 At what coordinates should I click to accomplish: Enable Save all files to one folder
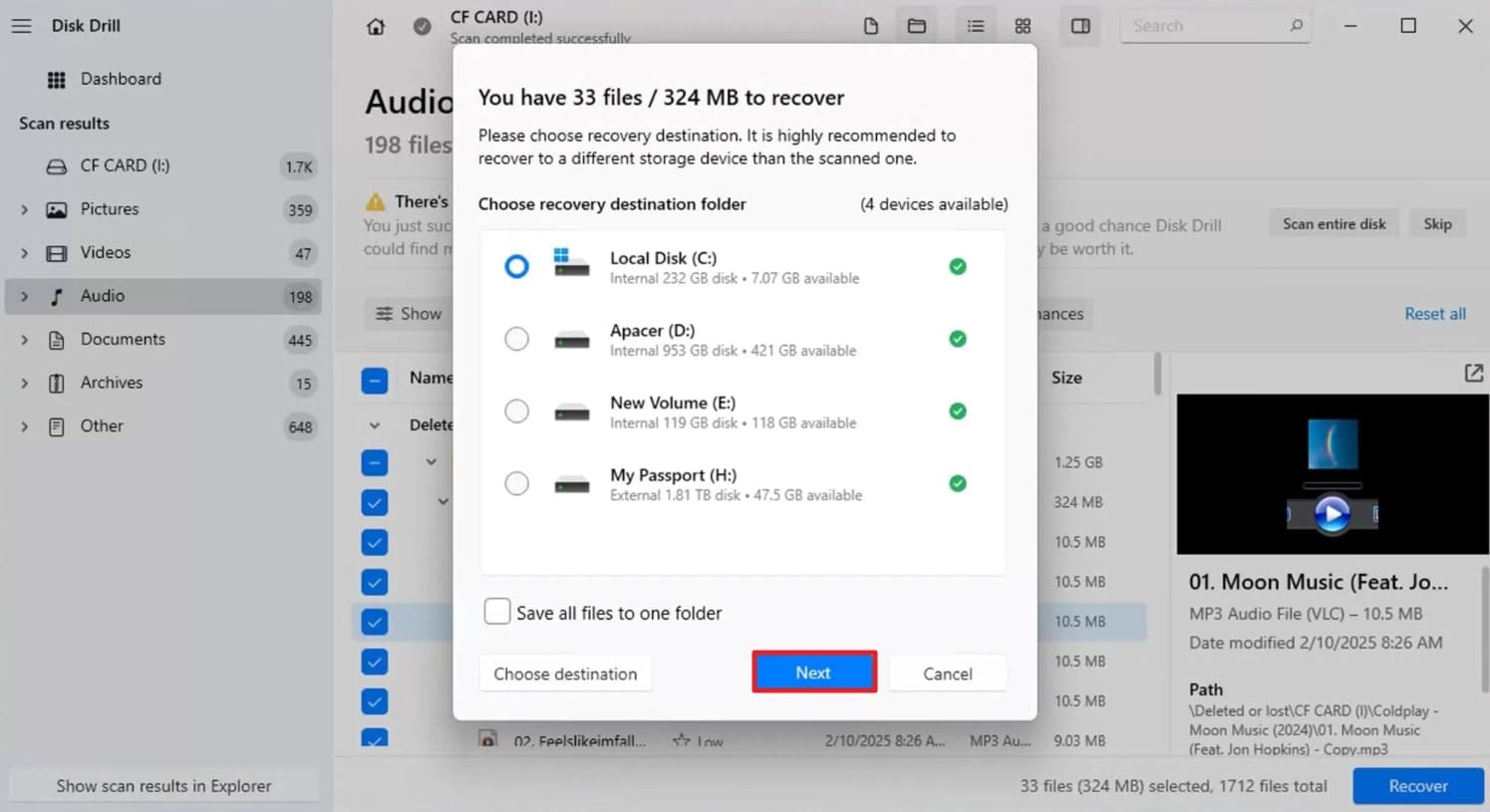click(x=497, y=611)
